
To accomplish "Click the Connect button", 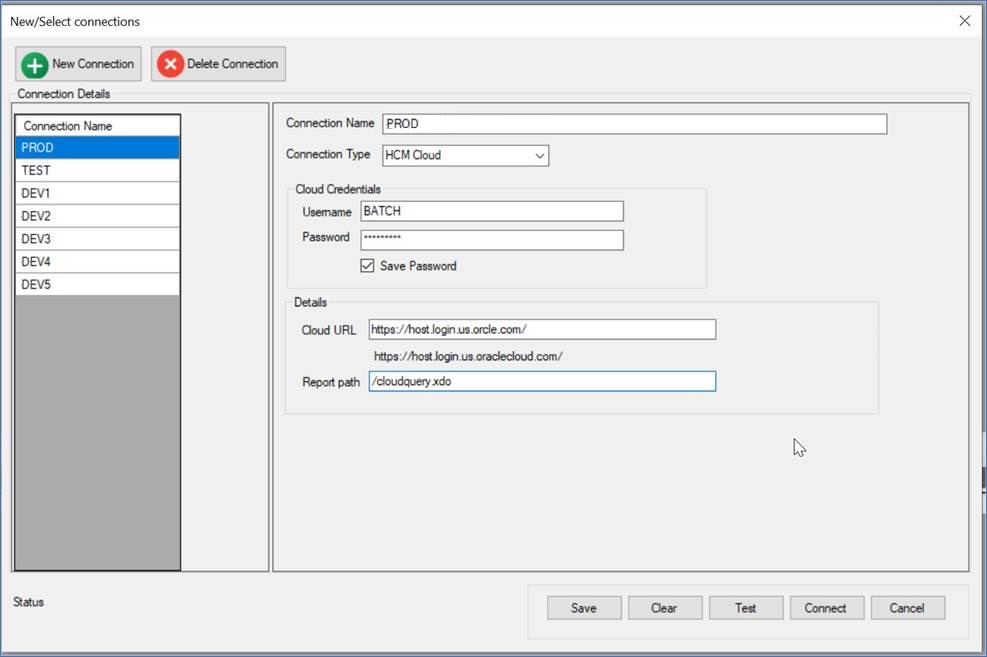I will [826, 608].
